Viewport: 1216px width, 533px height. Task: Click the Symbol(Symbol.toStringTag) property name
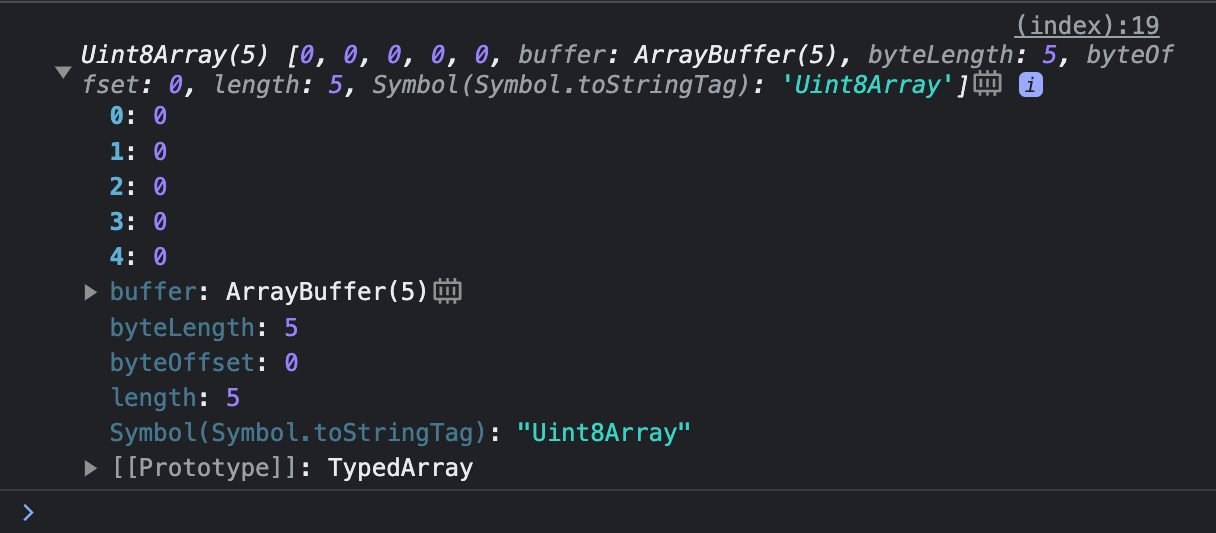tap(298, 433)
